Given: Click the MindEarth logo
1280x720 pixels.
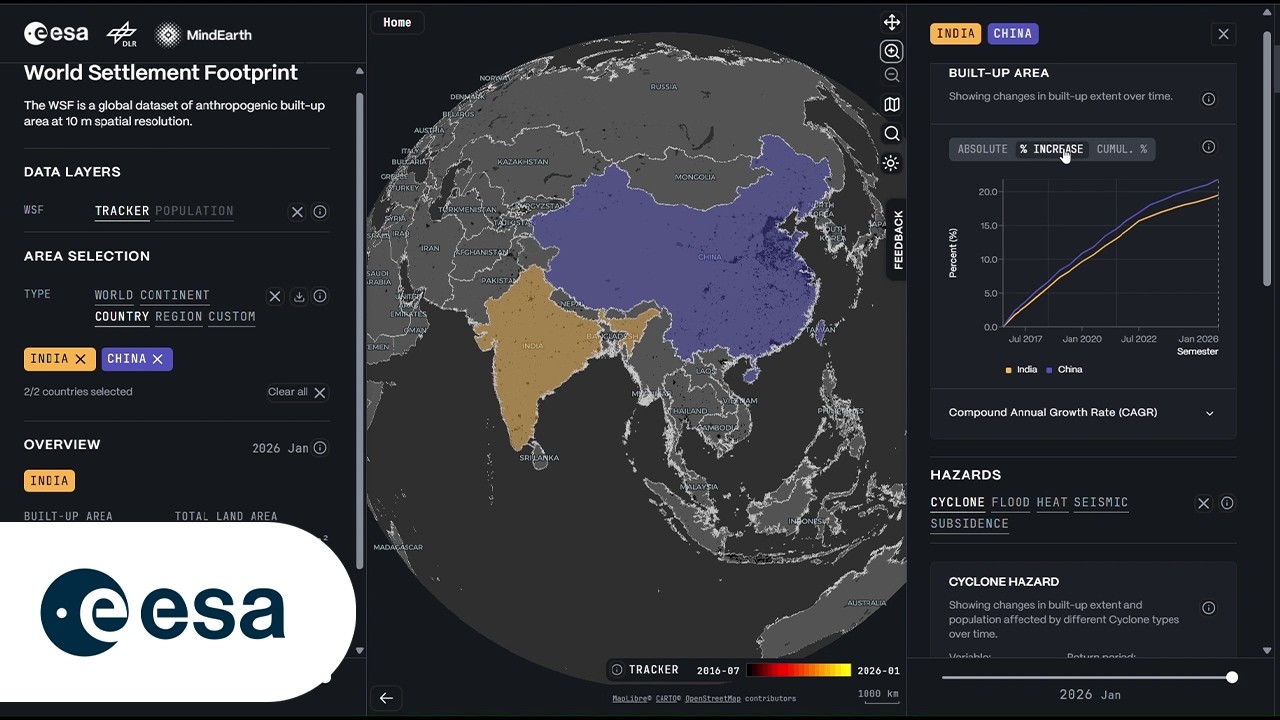Looking at the screenshot, I should (204, 35).
